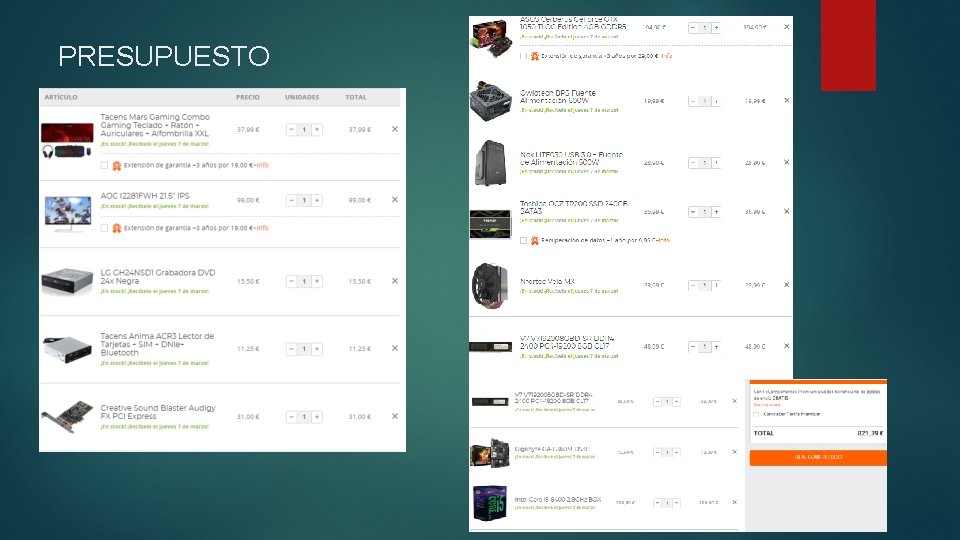
Task: Click the Toshiba OCZ SSD thumbnail
Action: [490, 223]
